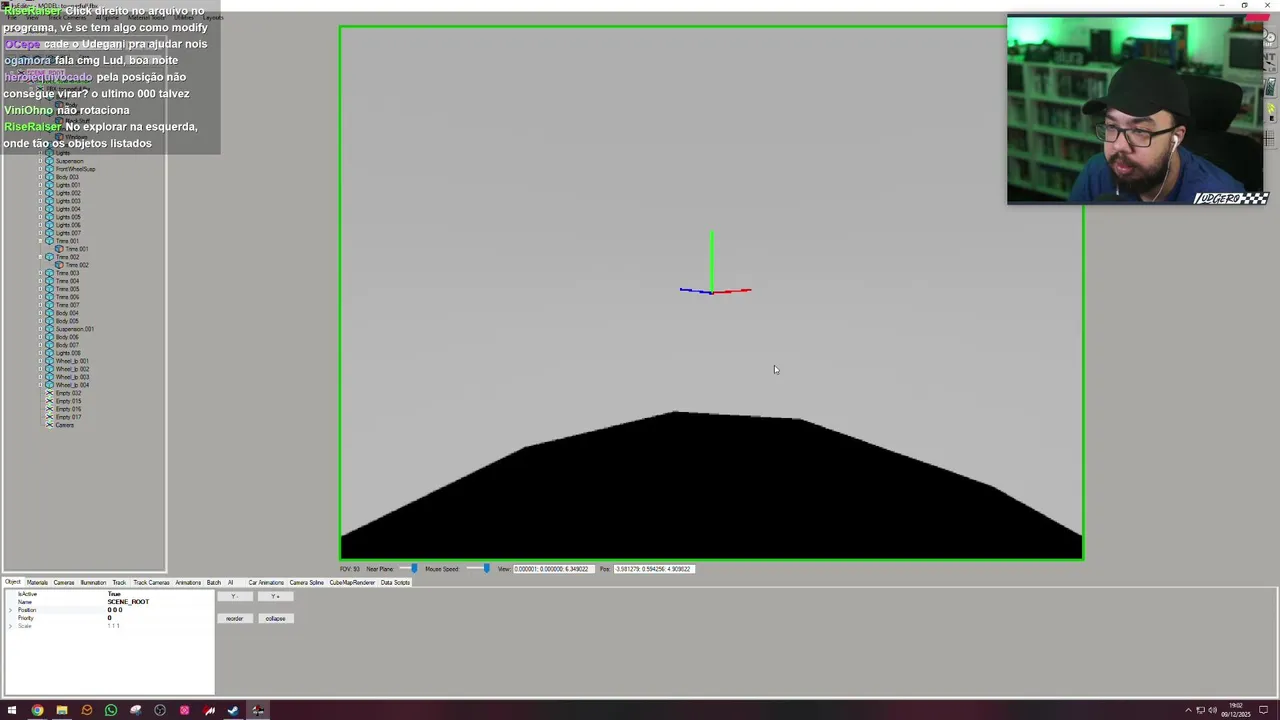Screen dimensions: 1280x720
Task: Click the Empty.032 node icon
Action: pyautogui.click(x=49, y=393)
